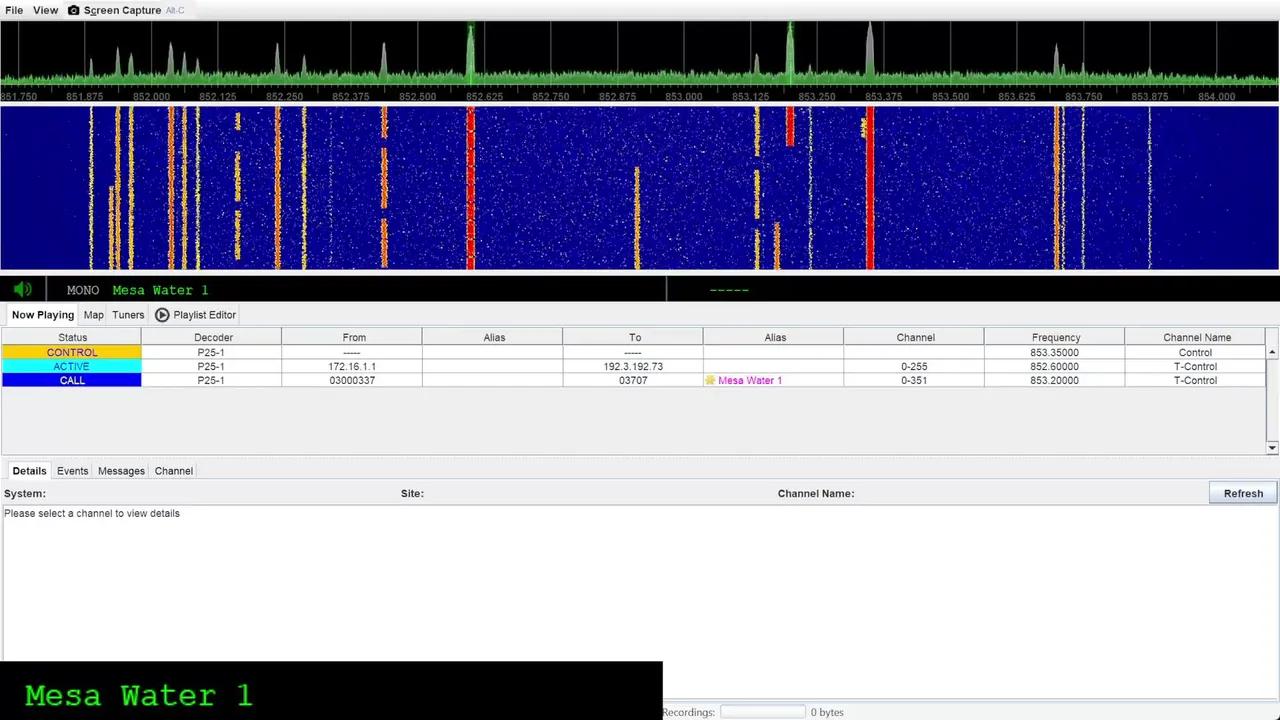Click the green Mesa Water 1 audio label
The image size is (1280, 720).
(x=160, y=290)
